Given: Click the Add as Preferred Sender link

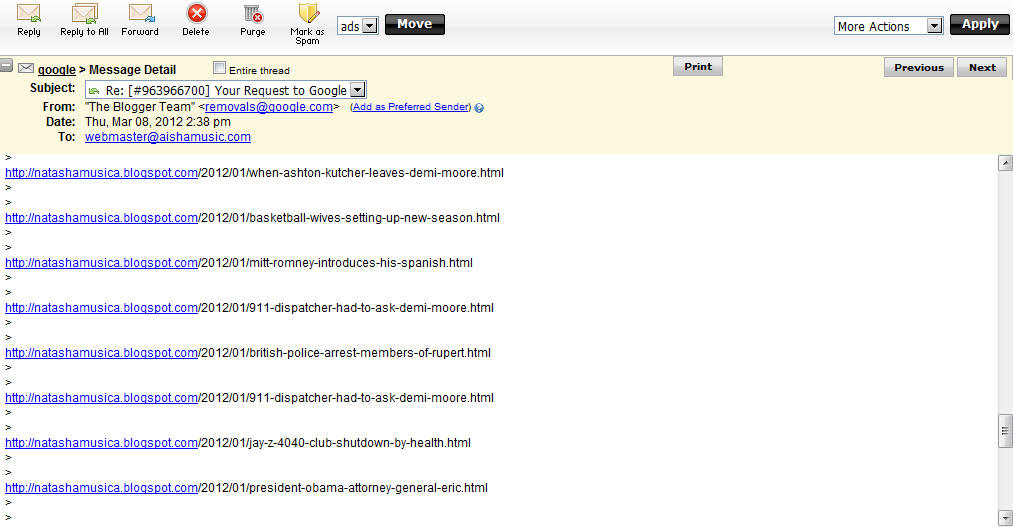Looking at the screenshot, I should tap(410, 107).
